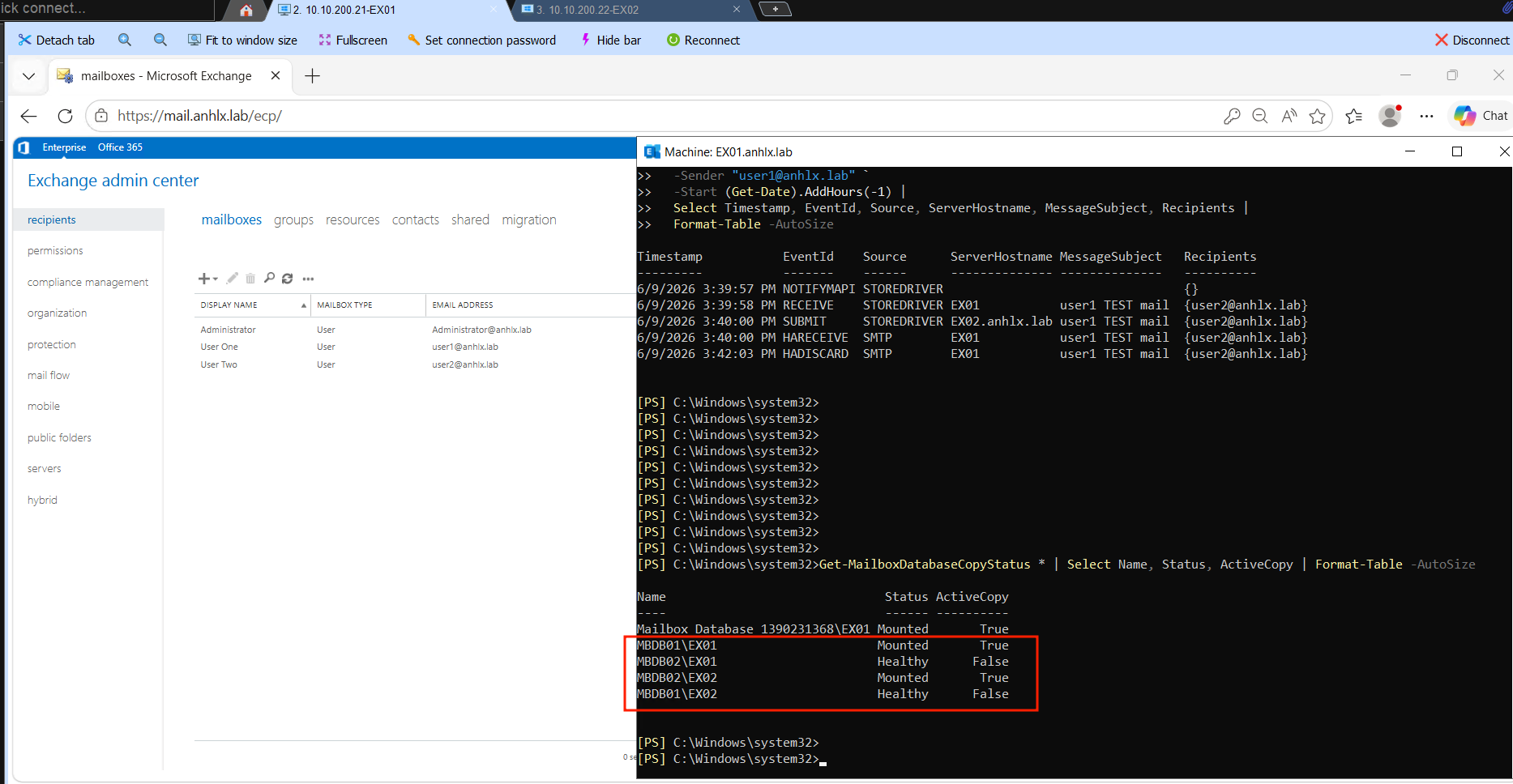1513x784 pixels.
Task: Open the browser profile avatar
Action: pos(1391,116)
